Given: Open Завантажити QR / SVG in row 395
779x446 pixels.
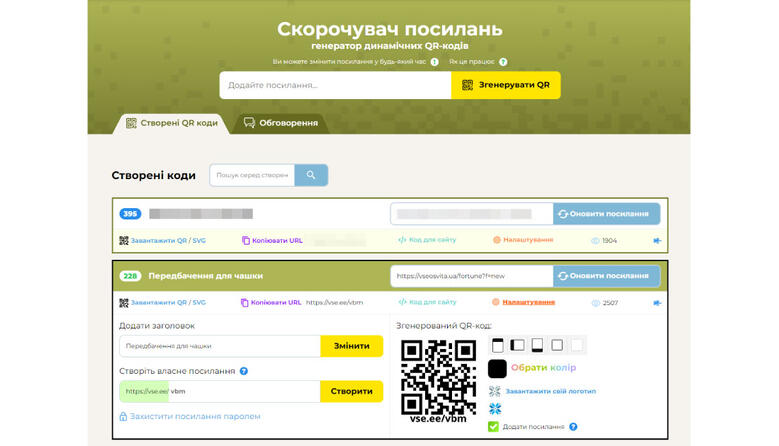Looking at the screenshot, I should (168, 240).
